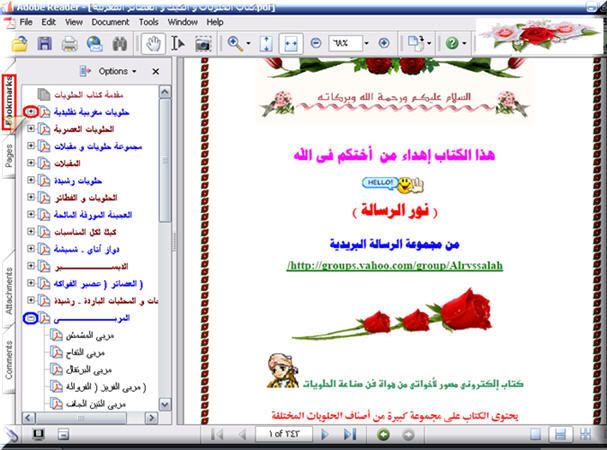This screenshot has height=450, width=607.
Task: Click the green Previous View button
Action: pos(383,435)
